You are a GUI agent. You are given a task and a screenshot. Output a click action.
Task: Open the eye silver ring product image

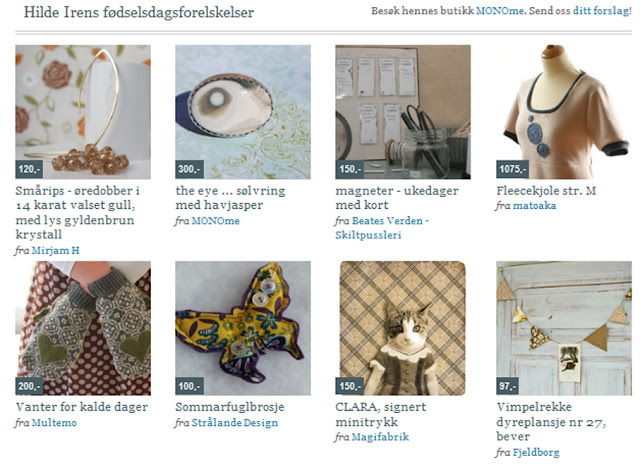[243, 112]
